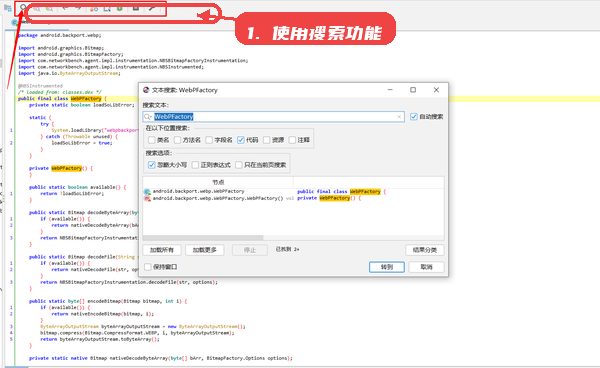This screenshot has width=600, height=368.
Task: Click the method icon of the WebPFactory() result row
Action: click(147, 199)
